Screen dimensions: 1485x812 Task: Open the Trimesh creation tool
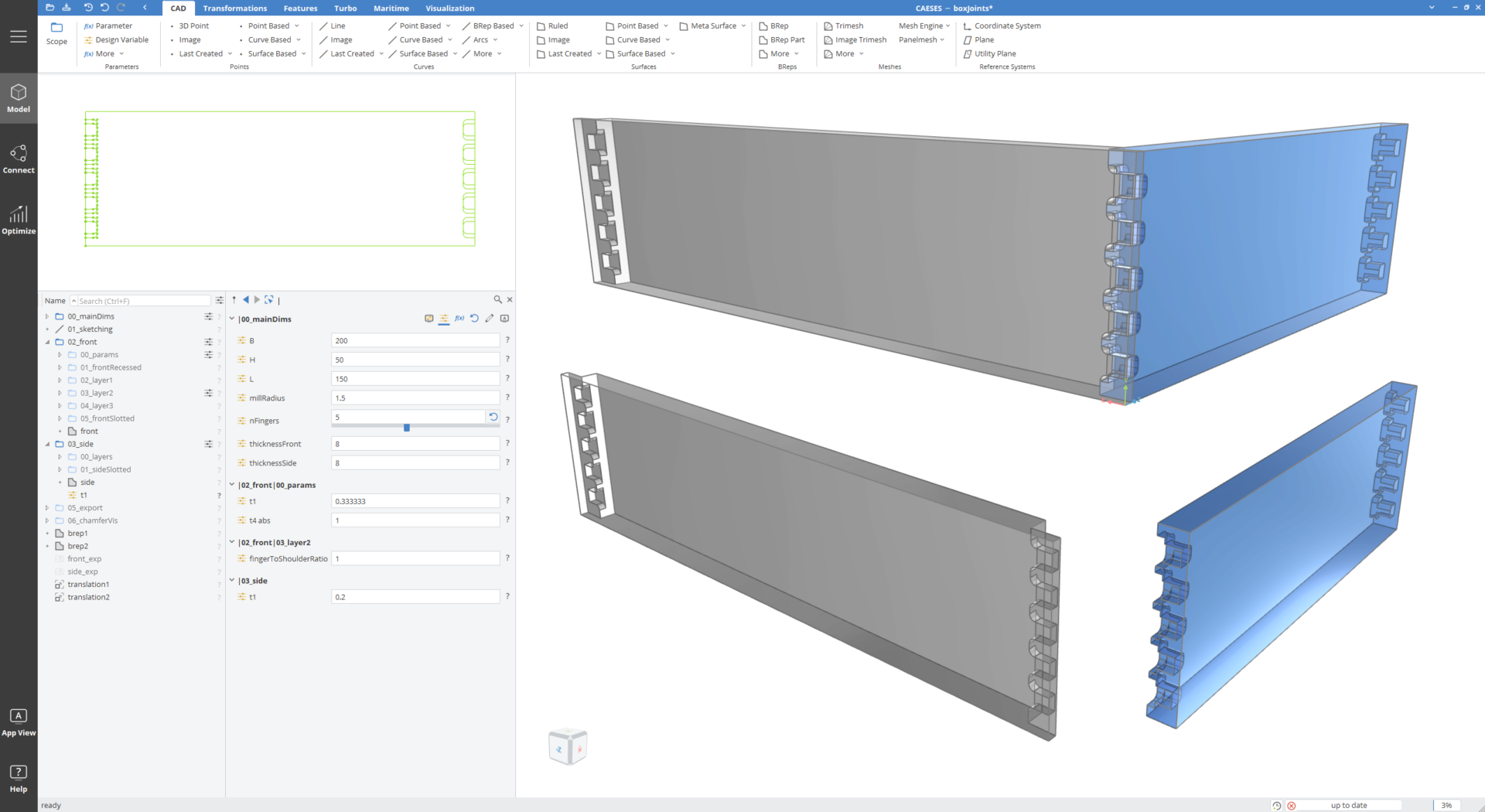coord(847,26)
